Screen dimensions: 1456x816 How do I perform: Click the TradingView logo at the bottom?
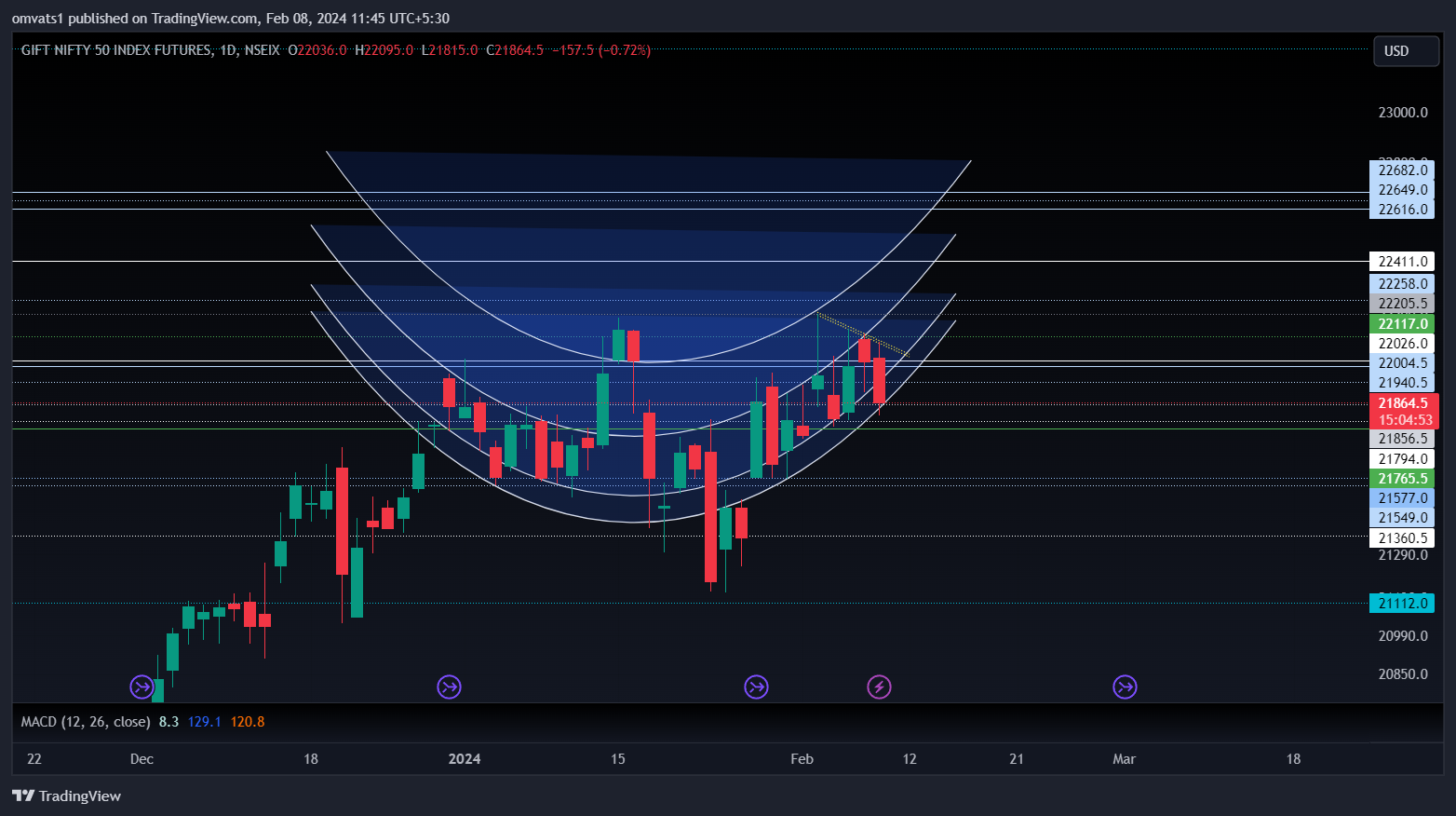tap(66, 796)
